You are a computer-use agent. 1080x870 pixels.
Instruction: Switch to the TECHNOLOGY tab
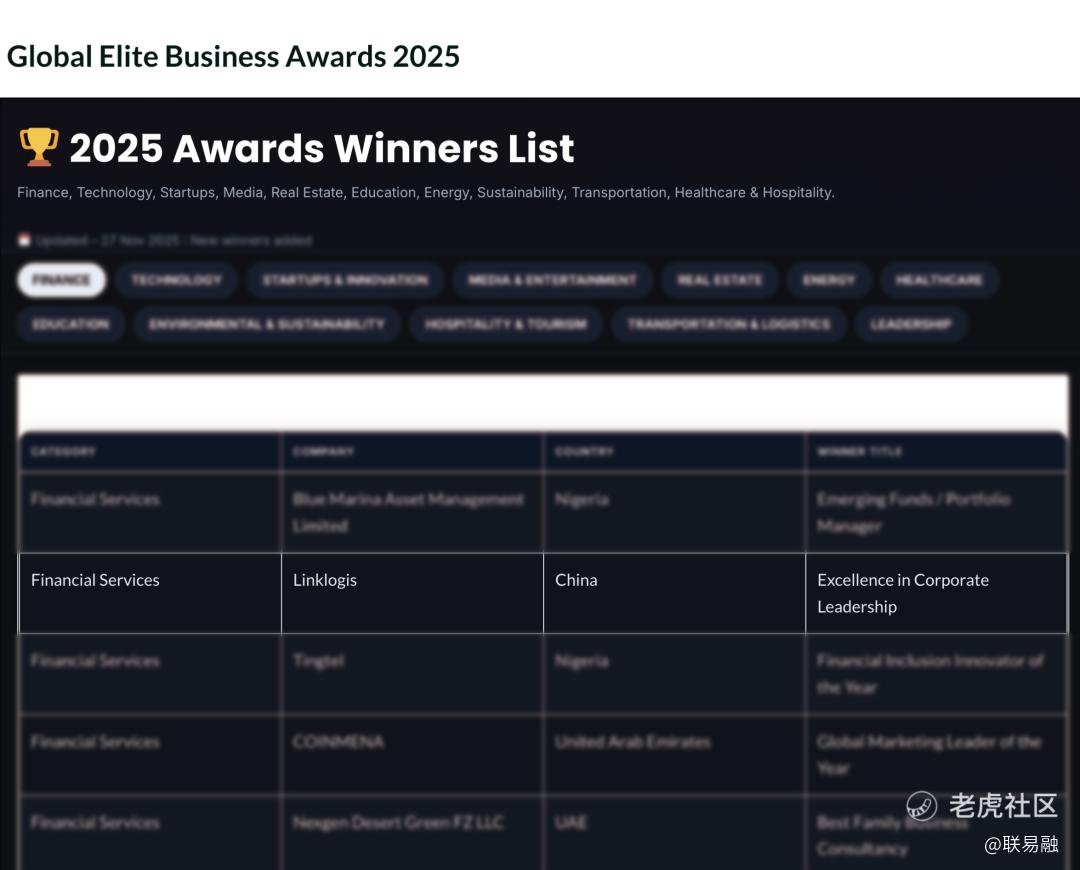176,280
